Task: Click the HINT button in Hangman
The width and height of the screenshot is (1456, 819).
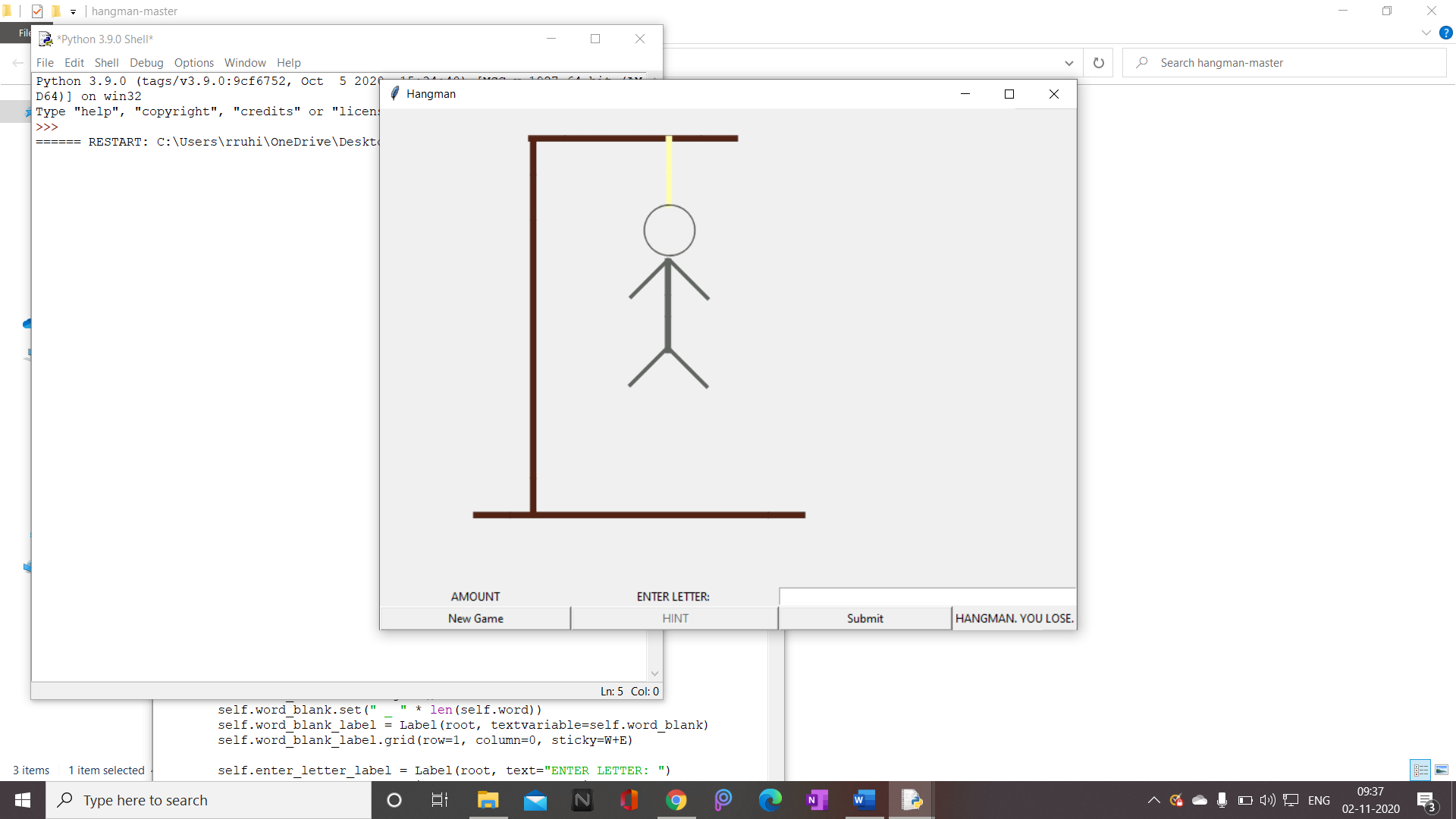Action: point(674,618)
